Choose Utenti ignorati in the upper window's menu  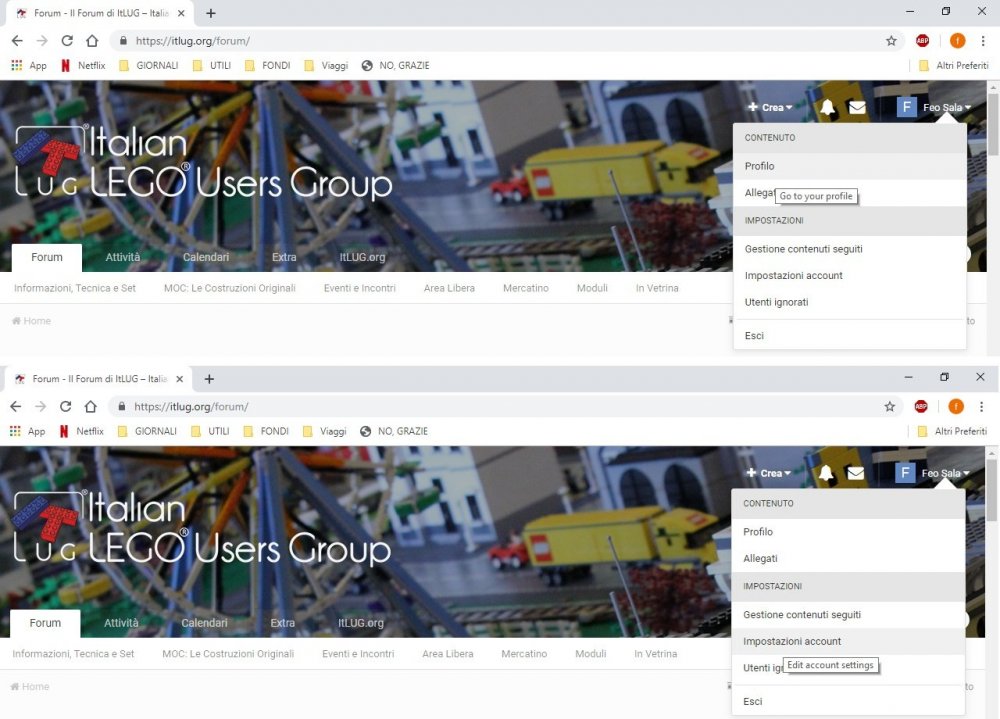click(x=849, y=302)
